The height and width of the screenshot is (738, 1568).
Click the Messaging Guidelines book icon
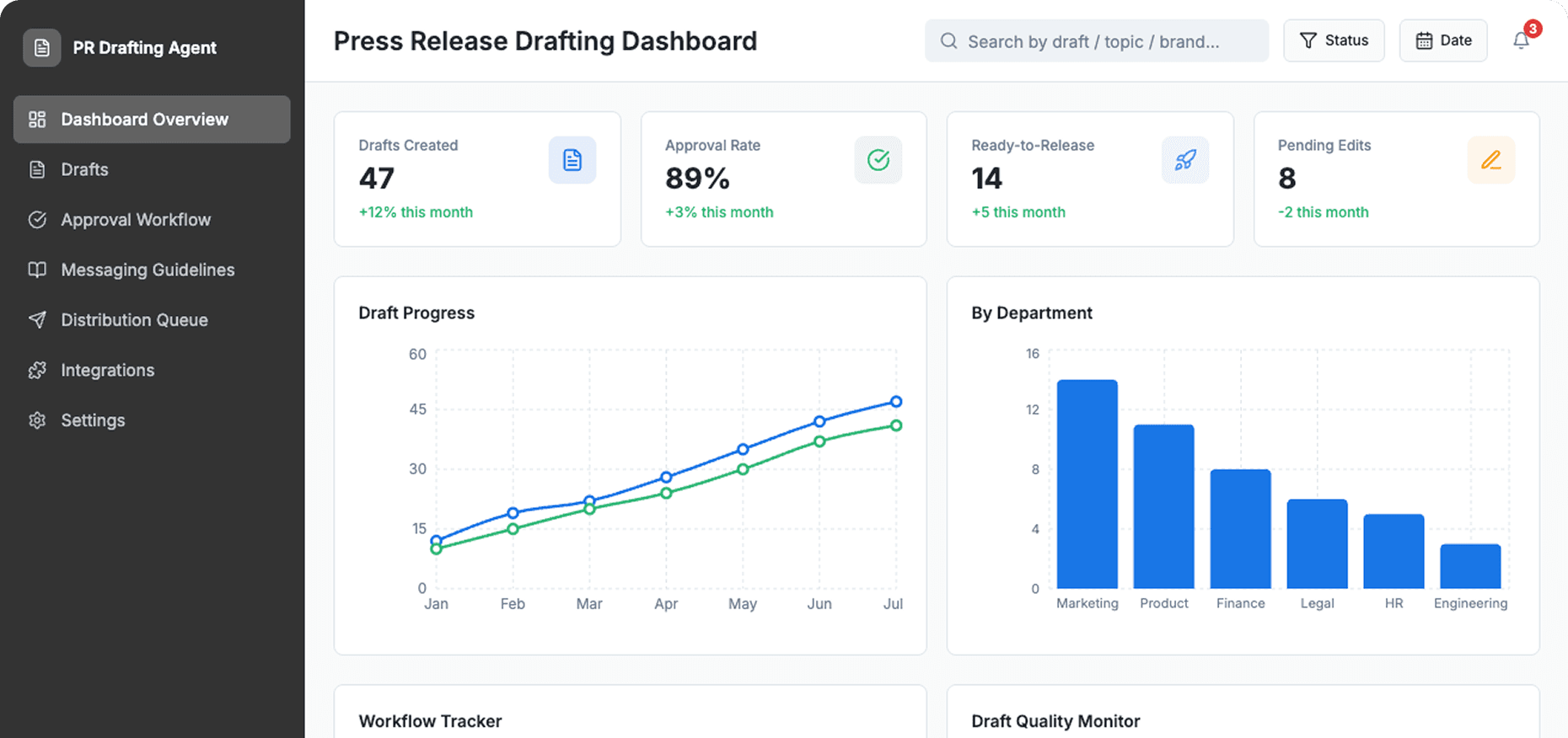point(37,270)
